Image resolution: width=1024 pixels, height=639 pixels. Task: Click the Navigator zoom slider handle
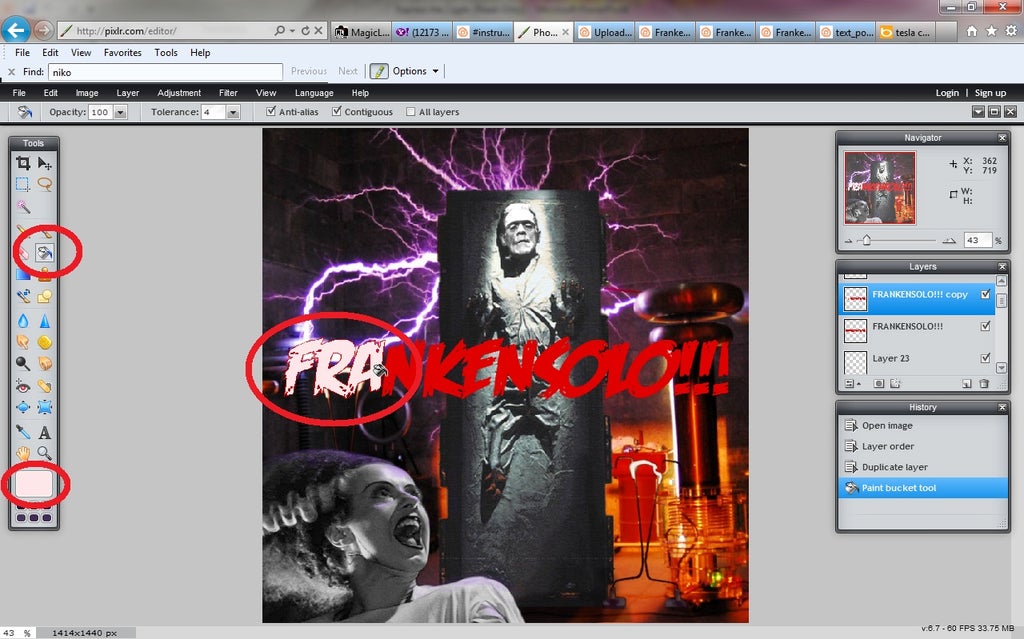867,240
